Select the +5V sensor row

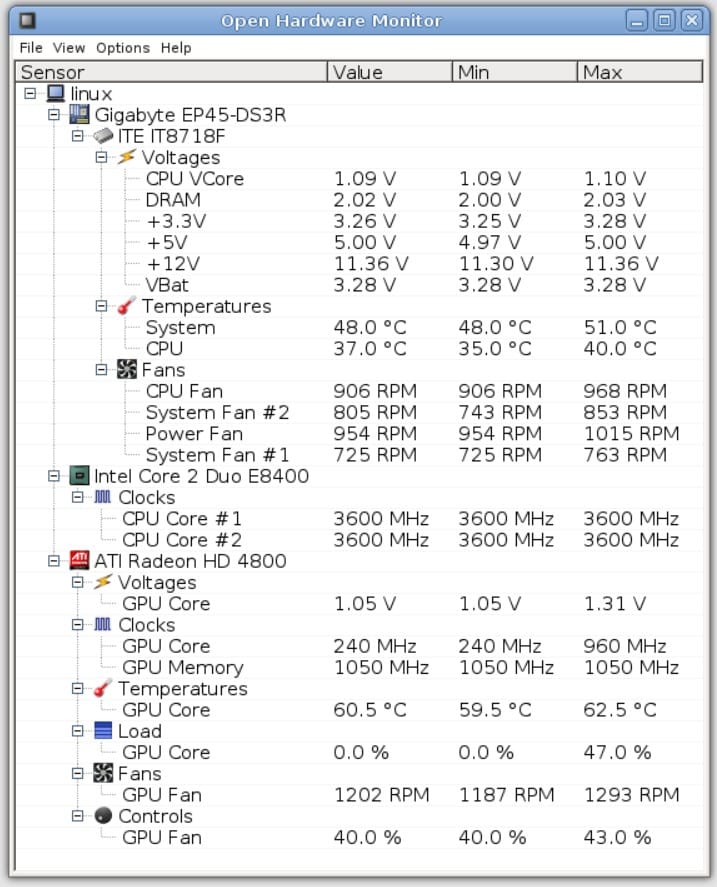(x=359, y=242)
